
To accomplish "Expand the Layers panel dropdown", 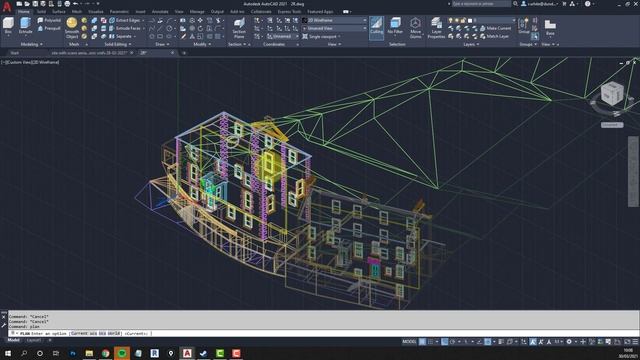I will (471, 44).
